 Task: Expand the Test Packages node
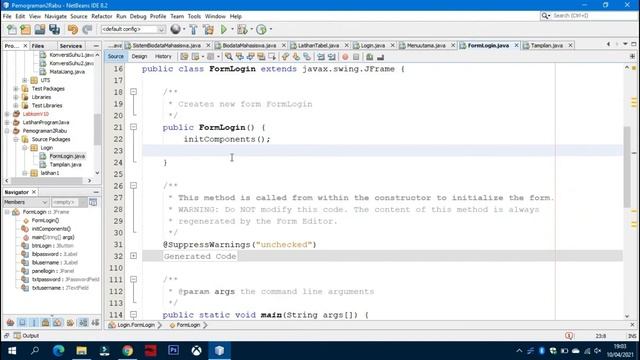[x=16, y=89]
